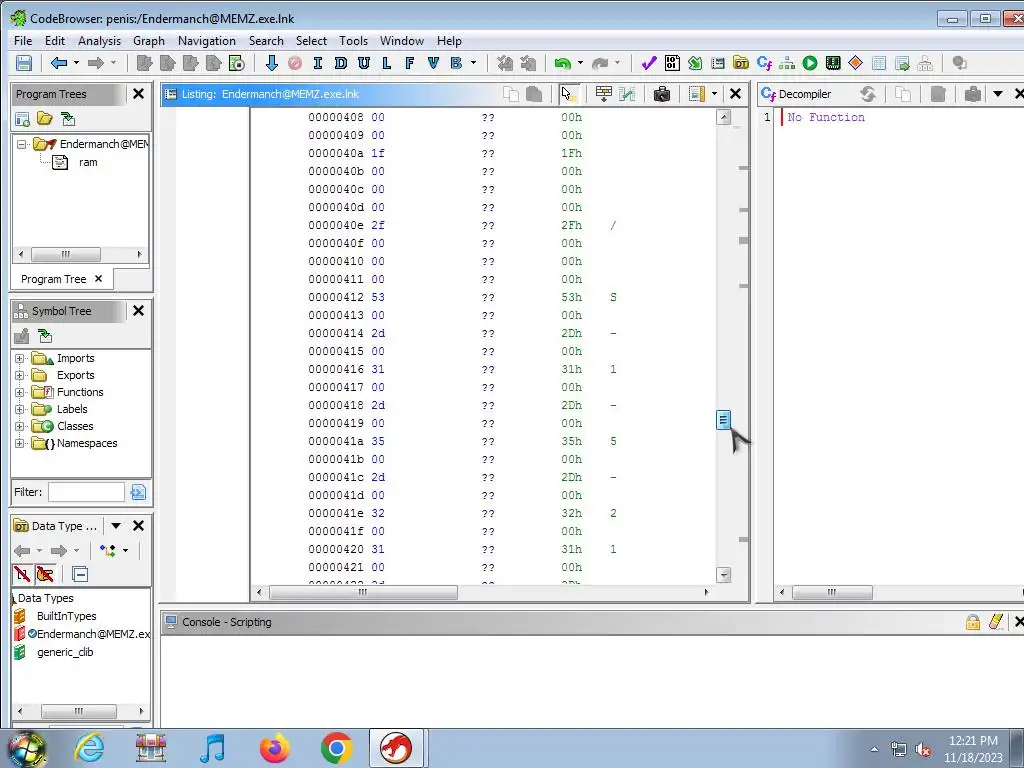Toggle the D (data) navigation button

pyautogui.click(x=340, y=63)
